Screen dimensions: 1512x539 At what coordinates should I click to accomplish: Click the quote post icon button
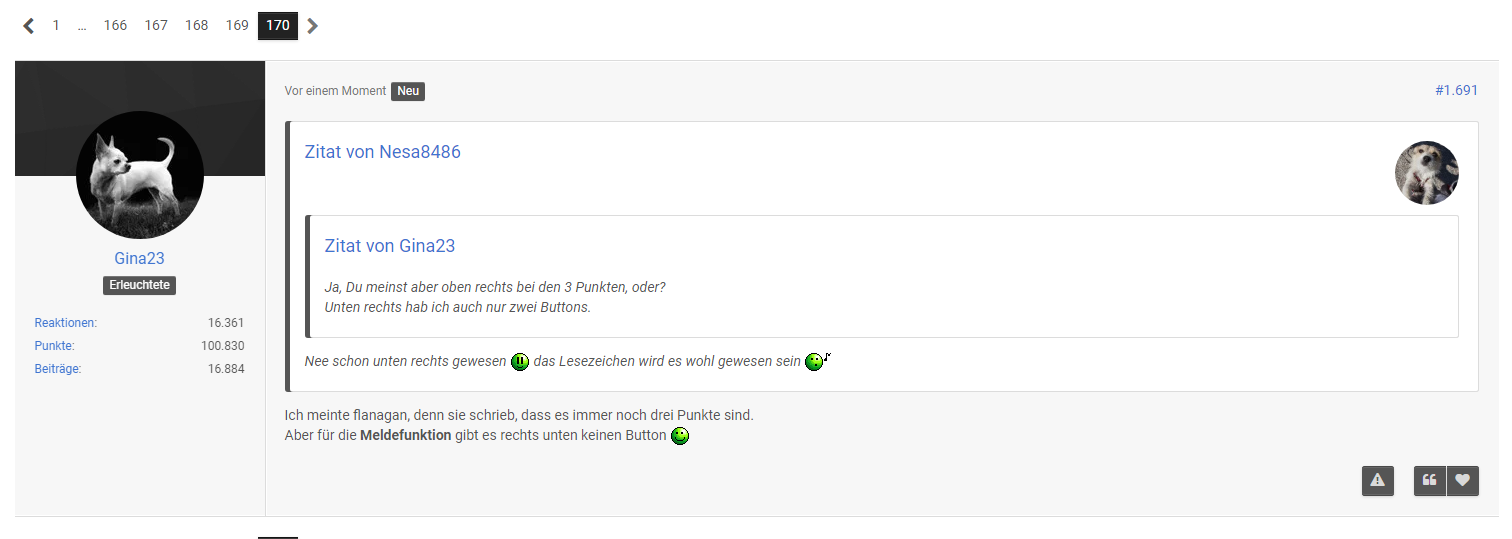tap(1430, 480)
